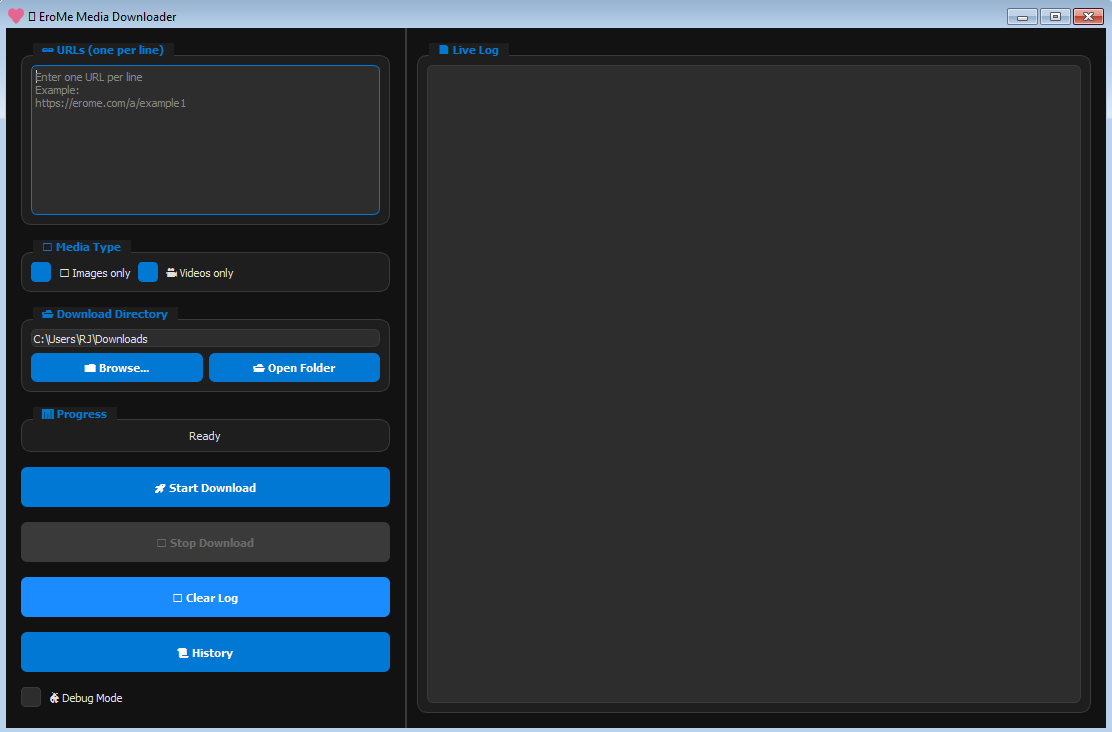Close the EroMe Media Downloader window
Viewport: 1112px width, 732px height.
[1089, 16]
